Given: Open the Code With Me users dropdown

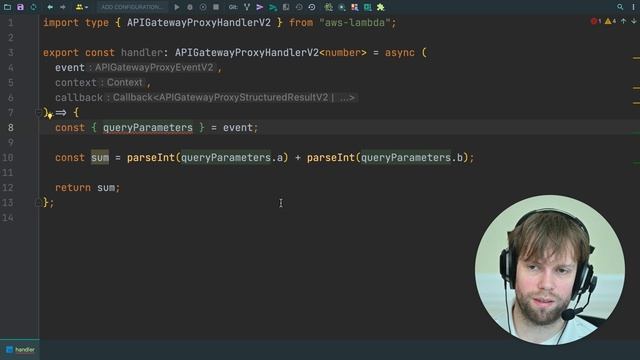Looking at the screenshot, I should point(82,7).
